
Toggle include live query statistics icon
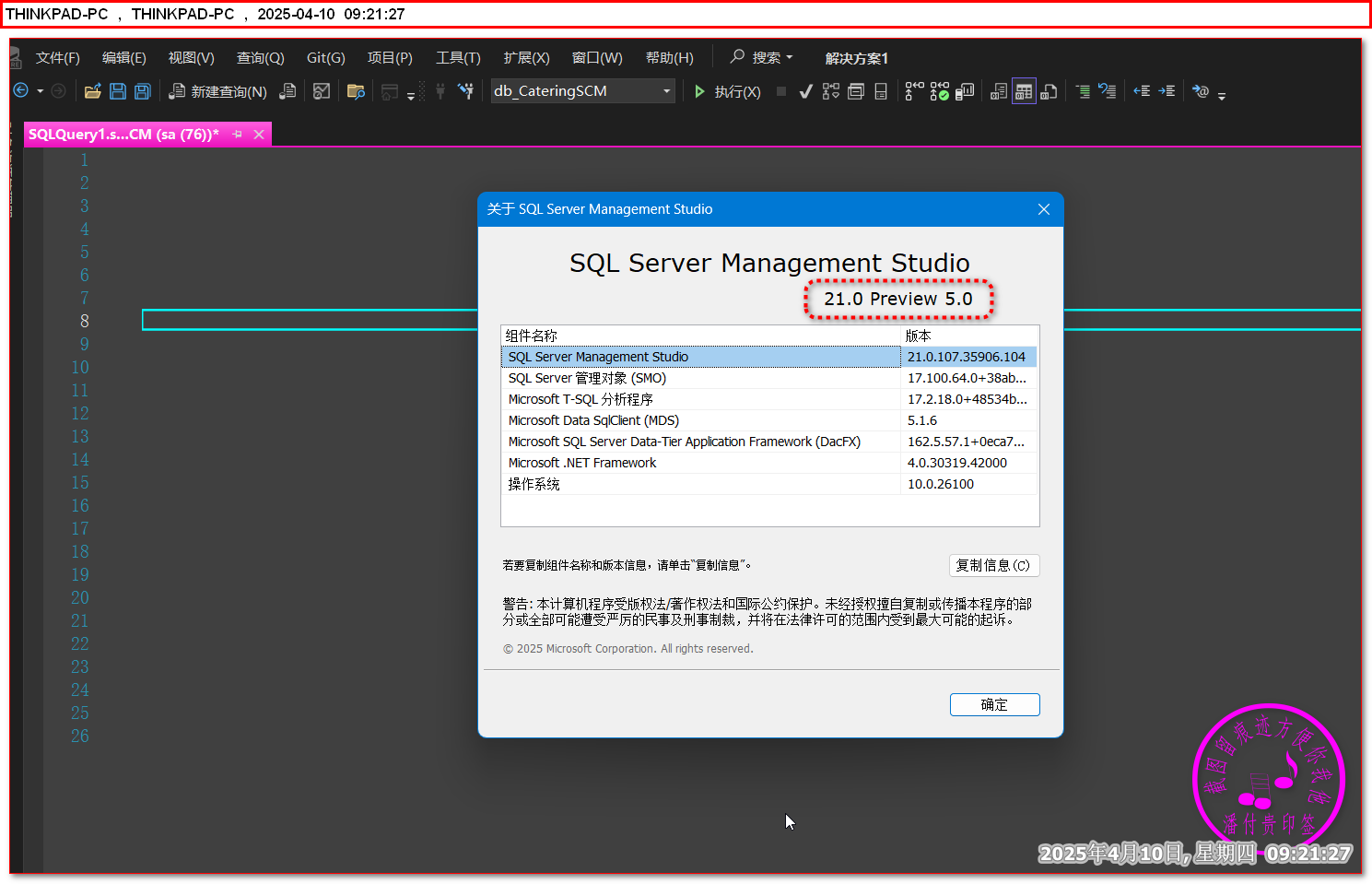(939, 91)
